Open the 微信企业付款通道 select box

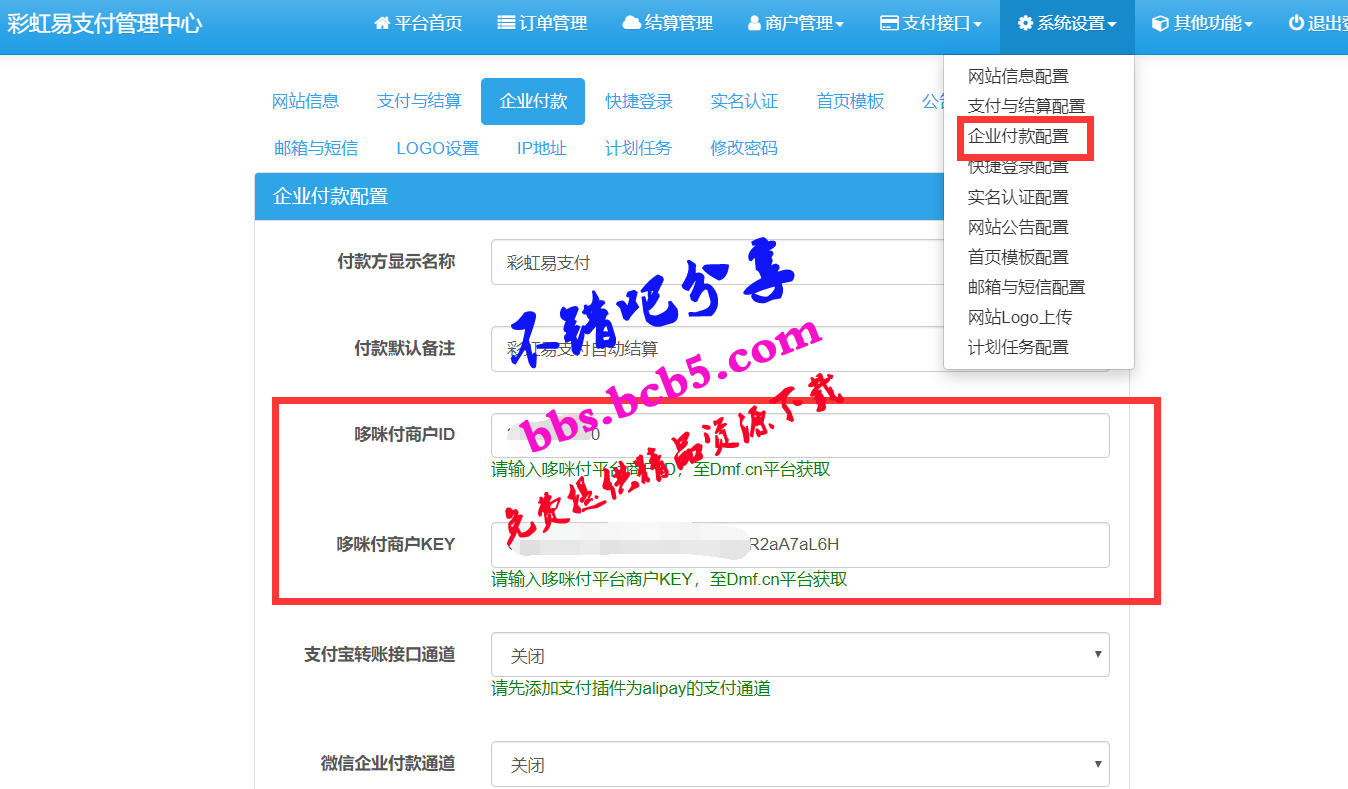tap(800, 764)
